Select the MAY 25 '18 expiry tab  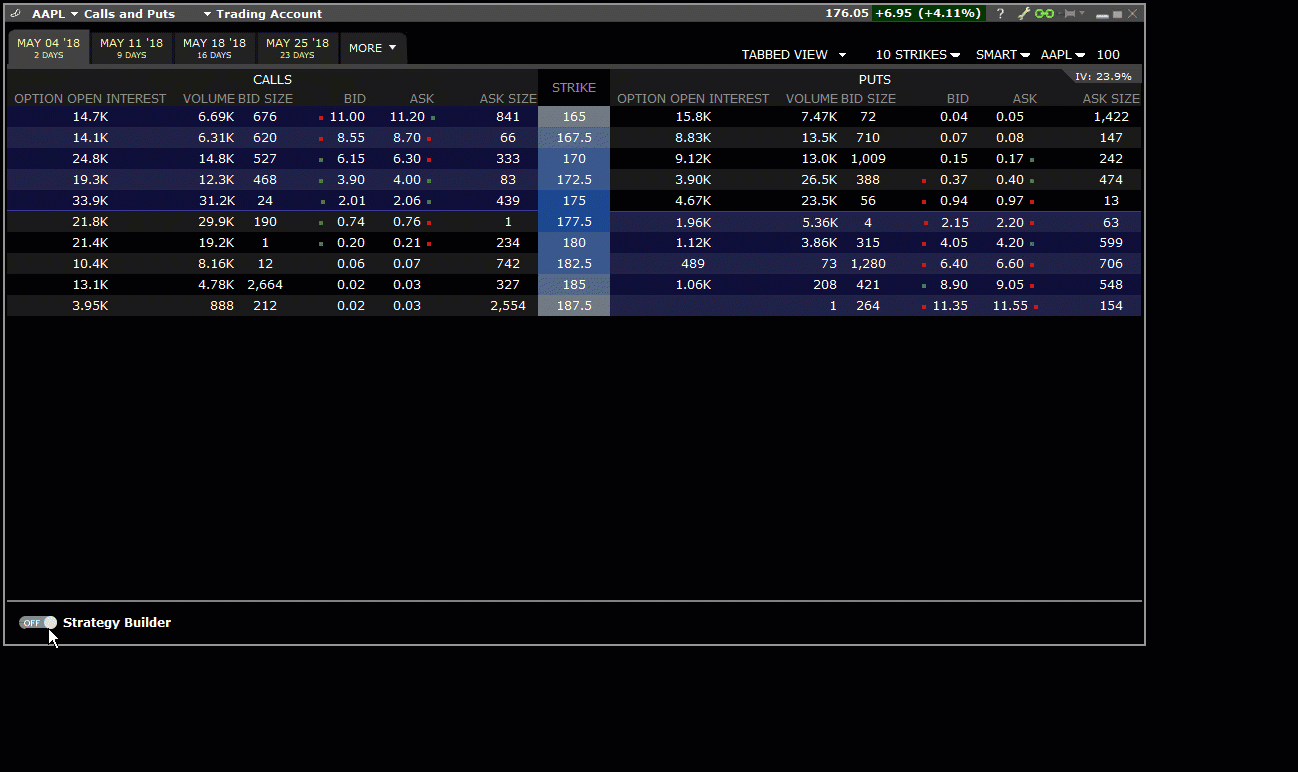coord(297,47)
